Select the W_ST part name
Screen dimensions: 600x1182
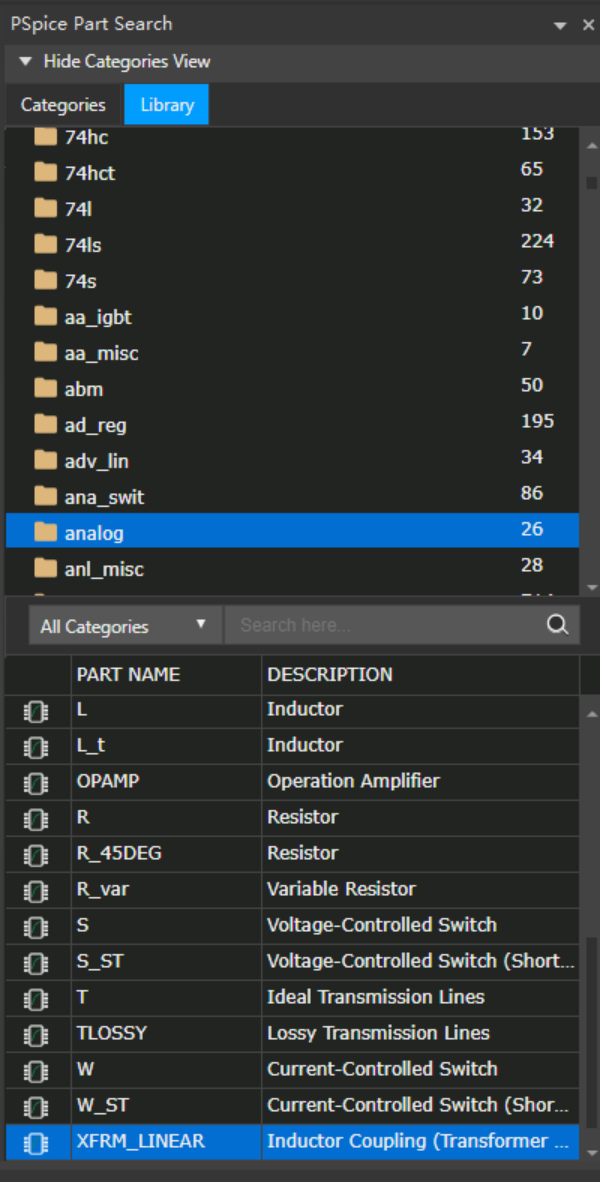pos(103,1105)
